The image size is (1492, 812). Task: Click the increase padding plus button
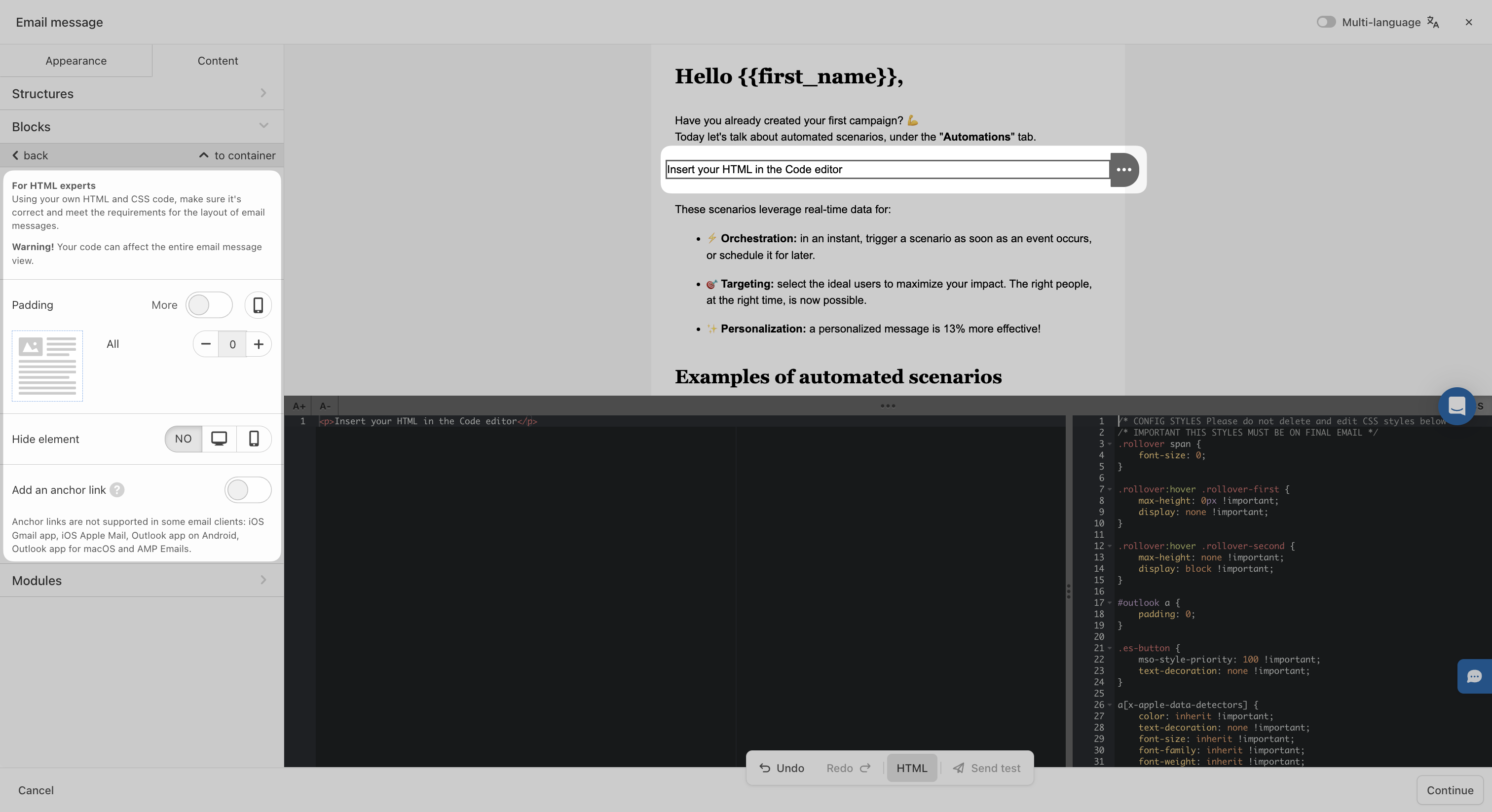coord(259,344)
